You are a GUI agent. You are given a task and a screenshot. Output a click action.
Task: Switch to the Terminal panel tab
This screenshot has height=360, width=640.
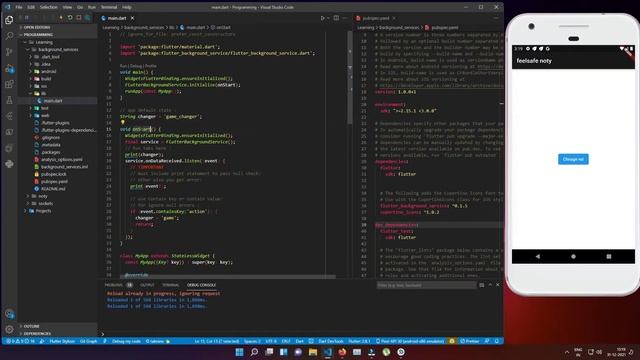point(170,285)
